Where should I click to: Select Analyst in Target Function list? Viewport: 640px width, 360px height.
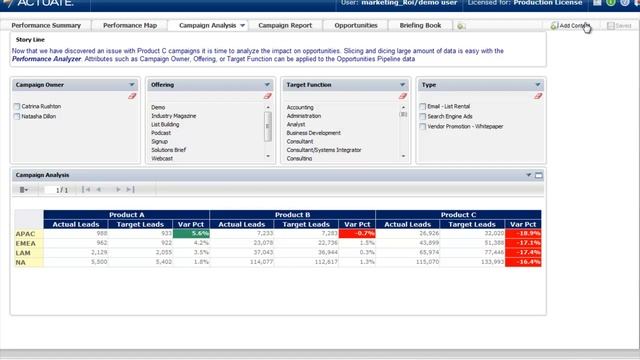pos(296,124)
